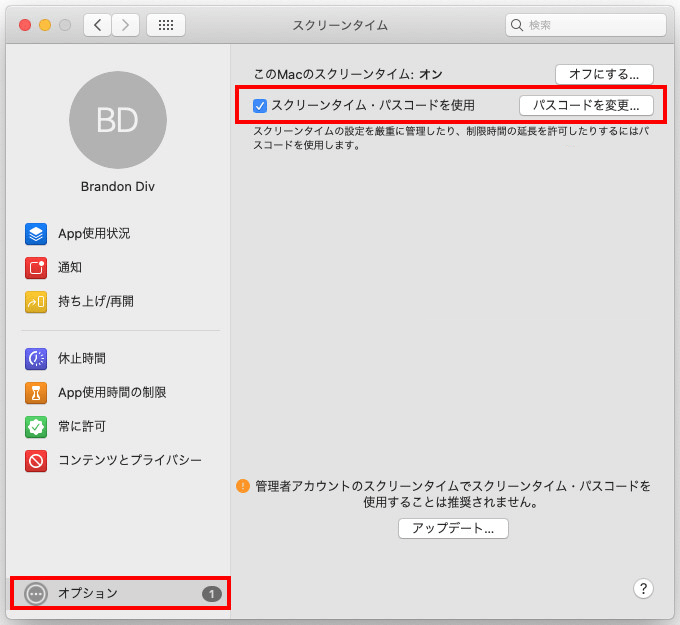Click アップデート... button
Screen dimensions: 680x625
click(x=453, y=528)
